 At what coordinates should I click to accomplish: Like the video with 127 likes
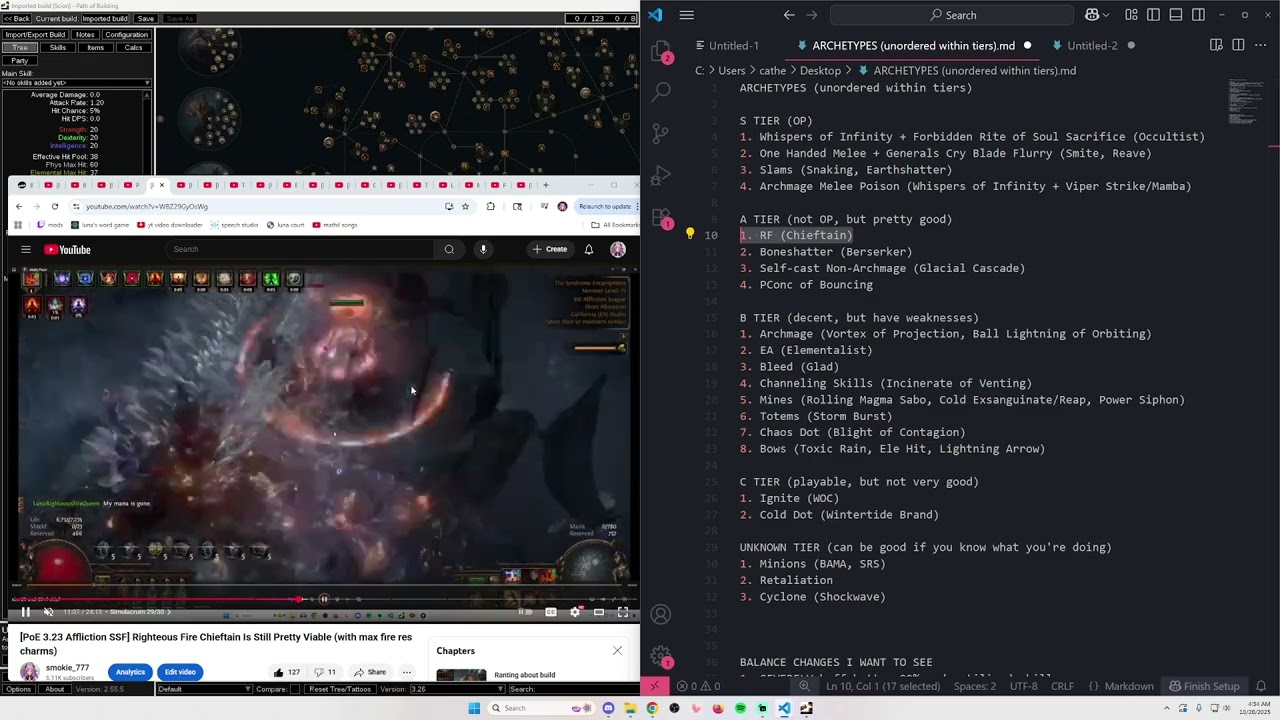point(286,672)
